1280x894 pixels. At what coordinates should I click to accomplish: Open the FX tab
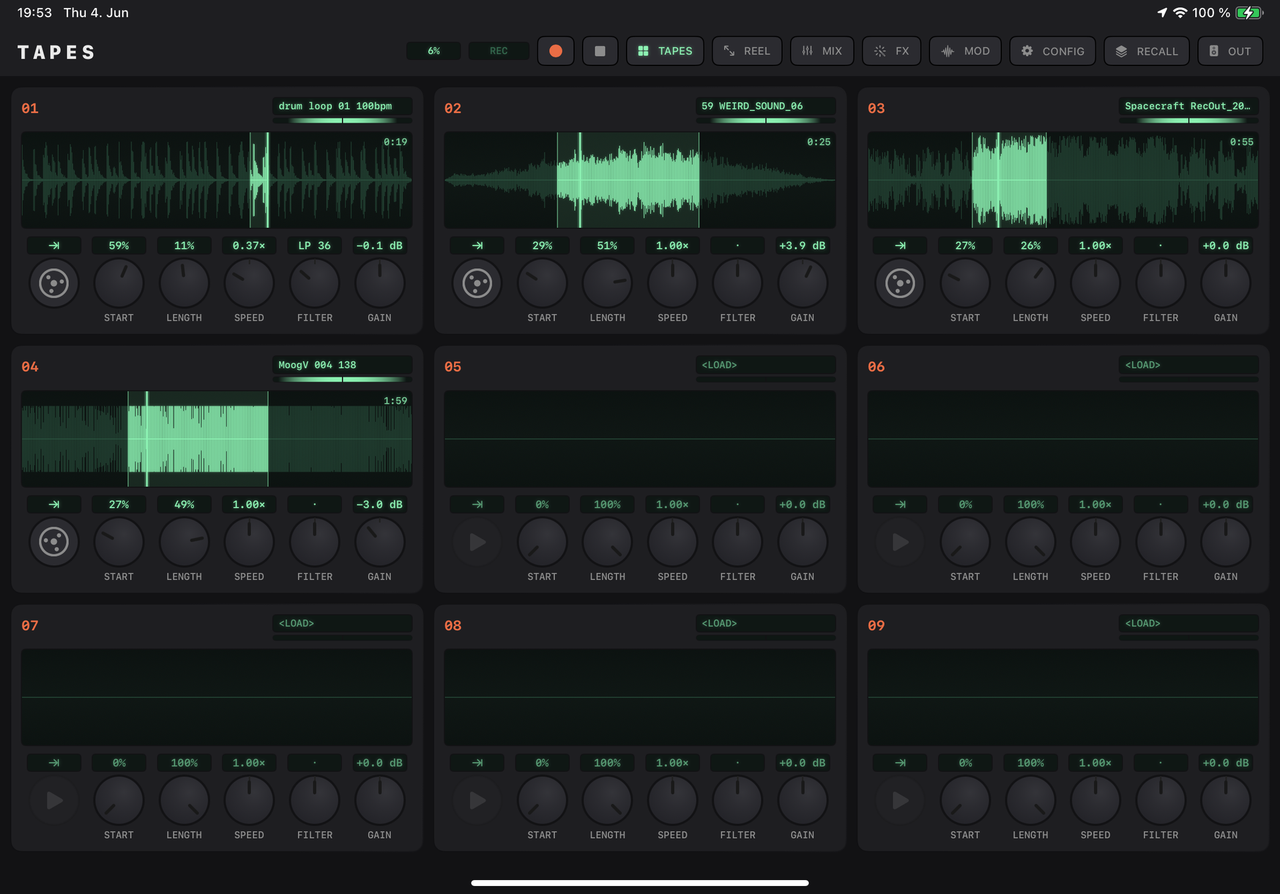[891, 51]
